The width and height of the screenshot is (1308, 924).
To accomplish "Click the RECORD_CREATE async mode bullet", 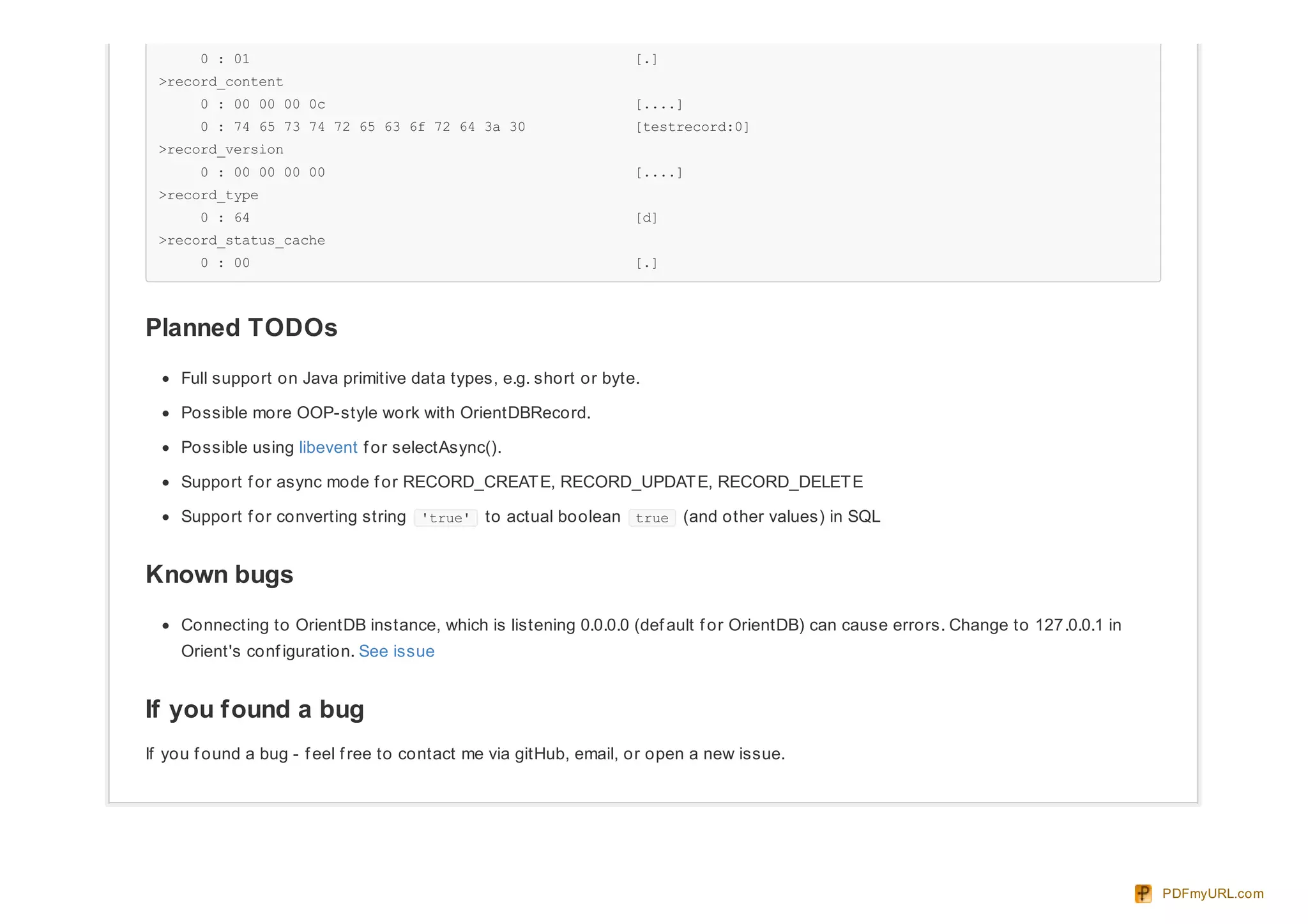I will (x=522, y=481).
